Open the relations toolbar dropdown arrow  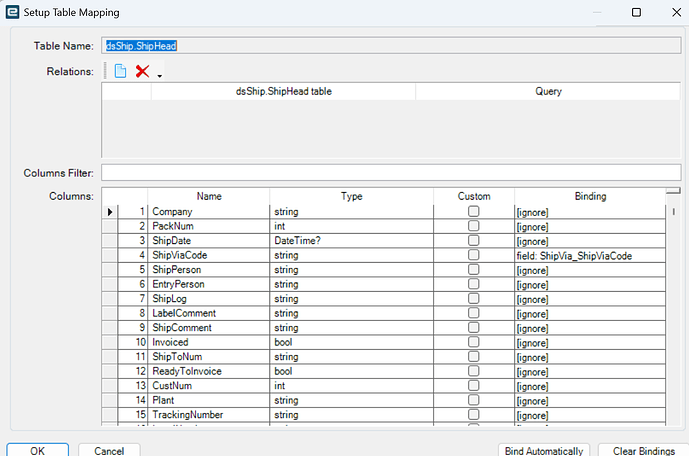coord(160,76)
